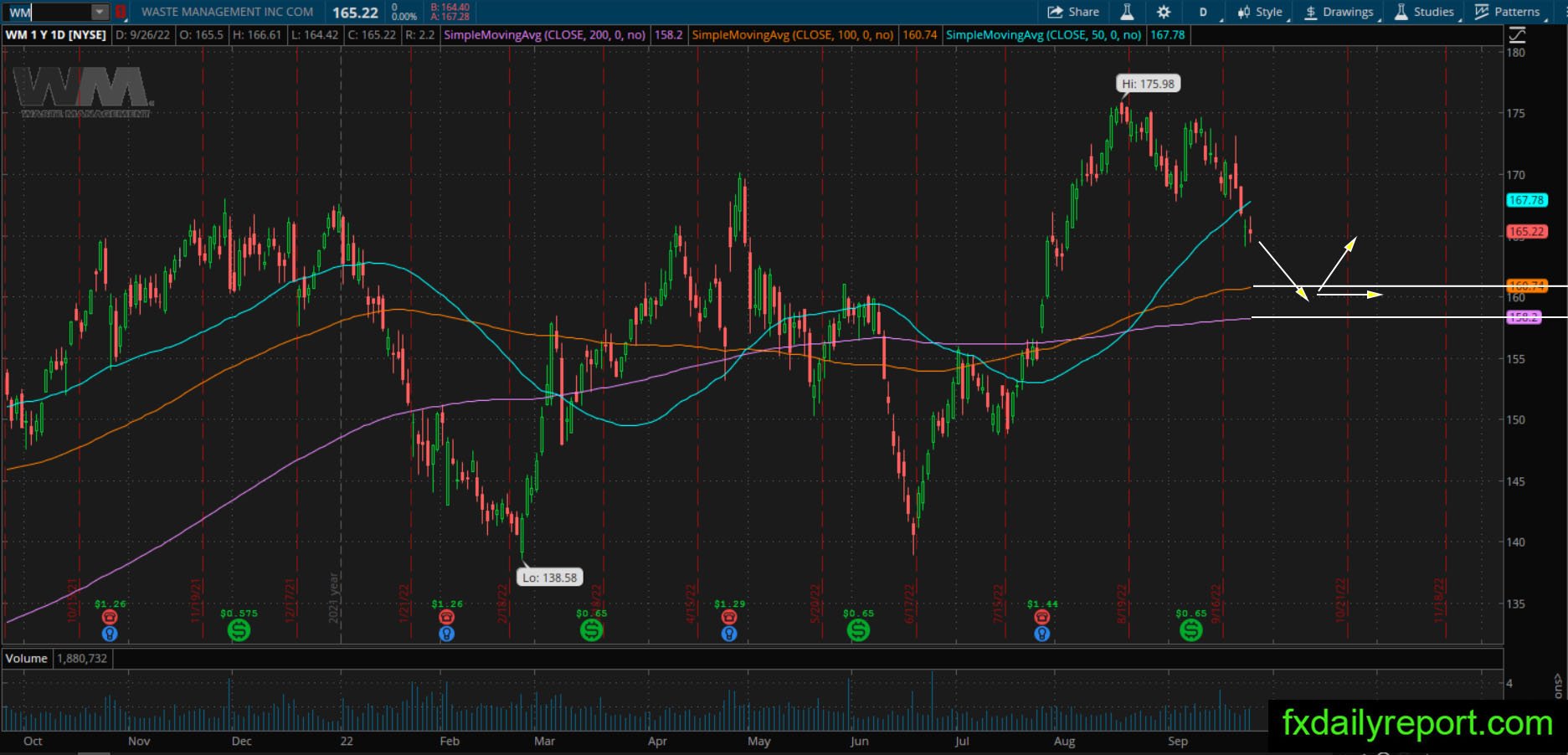The width and height of the screenshot is (1568, 755).
Task: Click the $1.29 earnings phone icon
Action: click(x=729, y=617)
